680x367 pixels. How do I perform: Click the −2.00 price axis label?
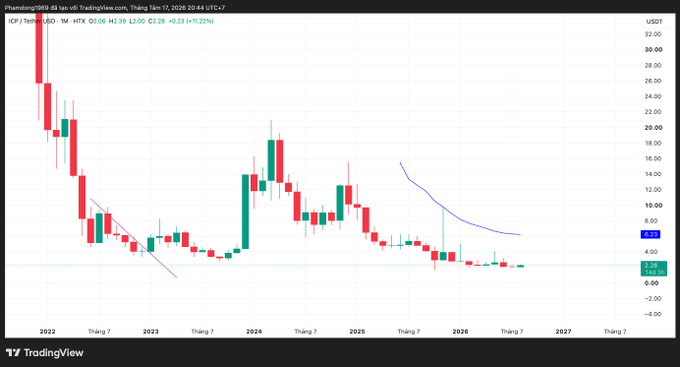[x=653, y=298]
